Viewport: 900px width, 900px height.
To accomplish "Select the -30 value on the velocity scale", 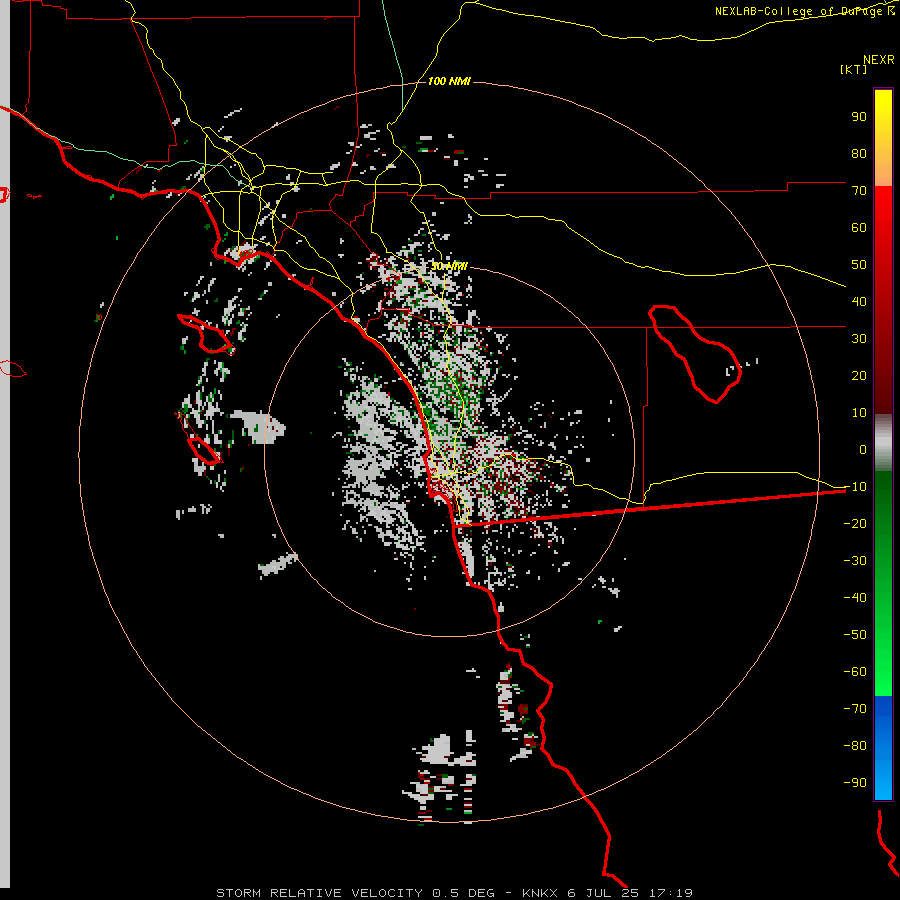I will point(855,561).
